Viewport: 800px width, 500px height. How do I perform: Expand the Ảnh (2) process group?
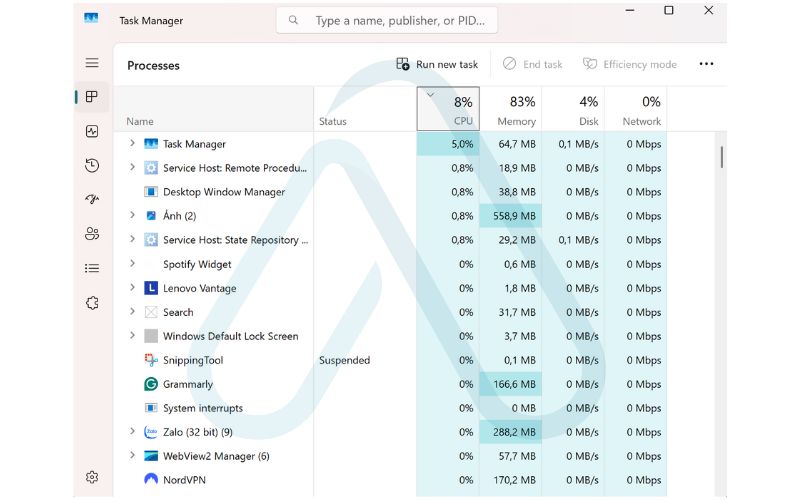click(x=132, y=215)
